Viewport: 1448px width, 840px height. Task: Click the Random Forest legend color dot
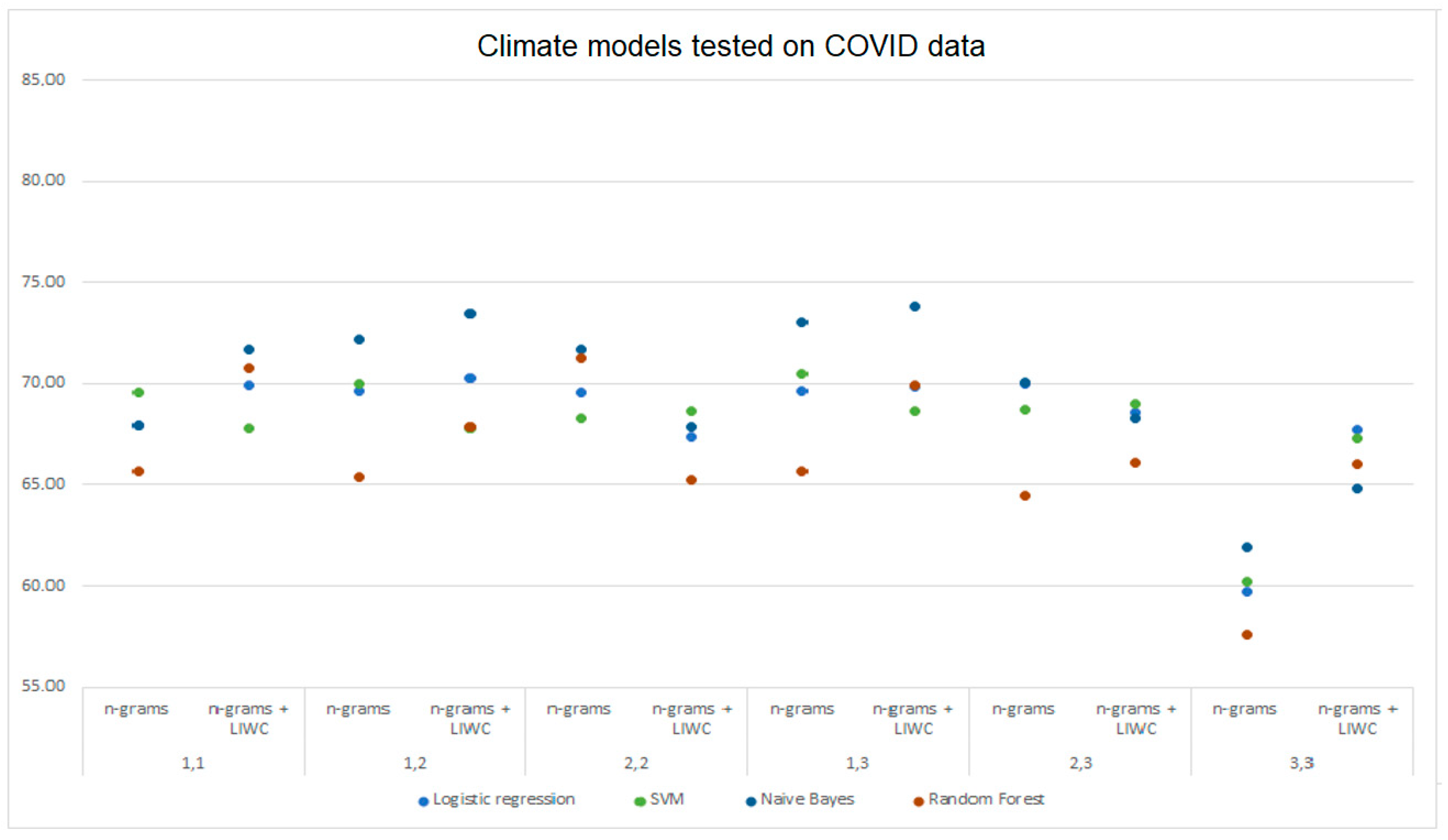click(x=918, y=802)
